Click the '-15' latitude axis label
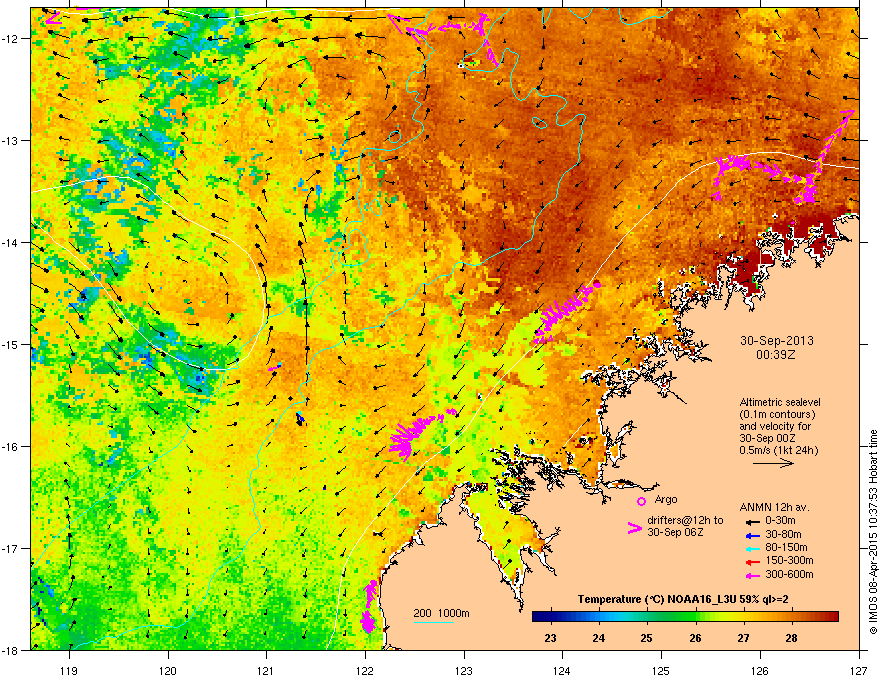The image size is (880, 680). (x=10, y=344)
